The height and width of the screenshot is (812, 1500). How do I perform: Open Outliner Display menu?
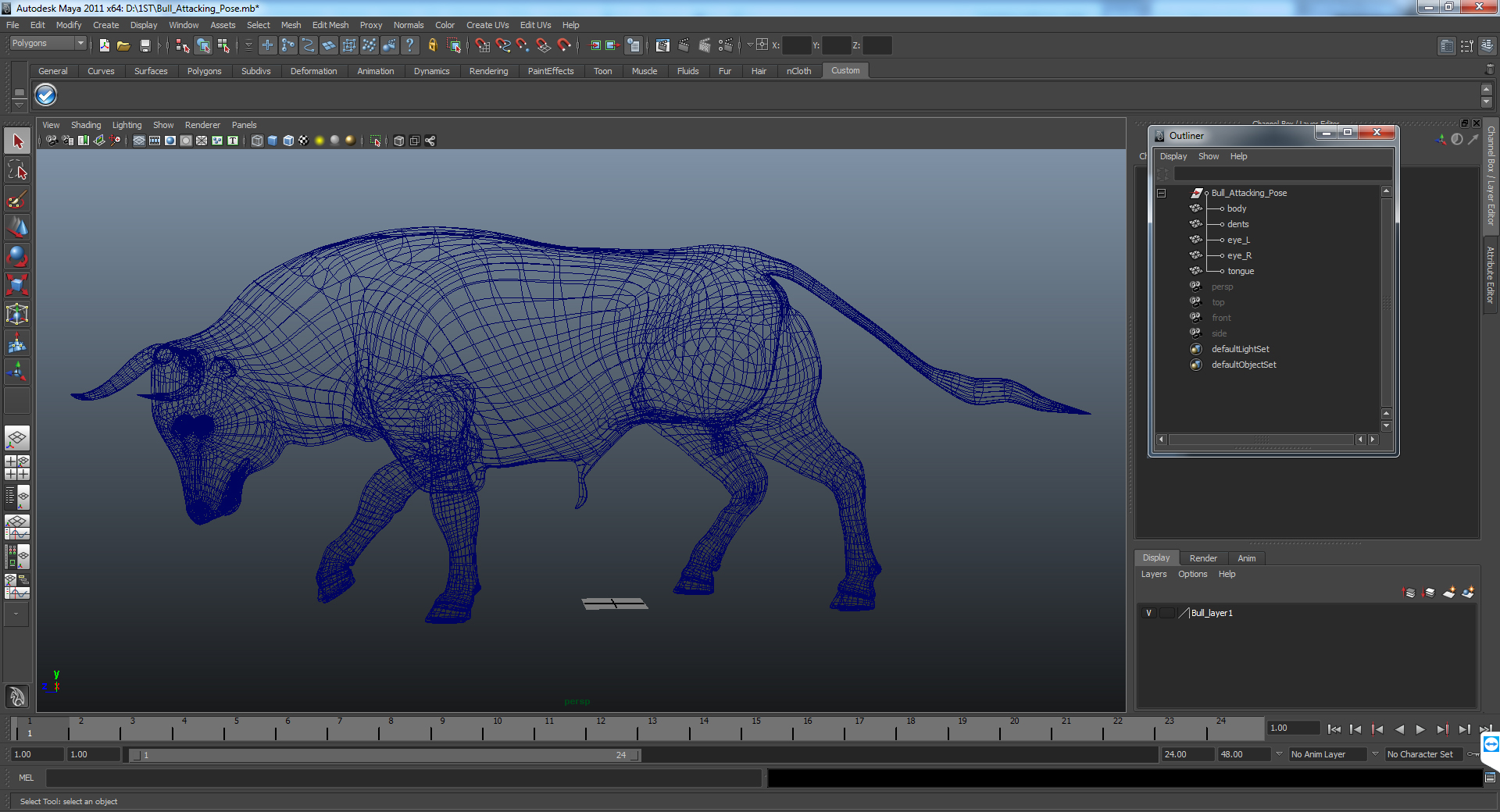[1173, 156]
